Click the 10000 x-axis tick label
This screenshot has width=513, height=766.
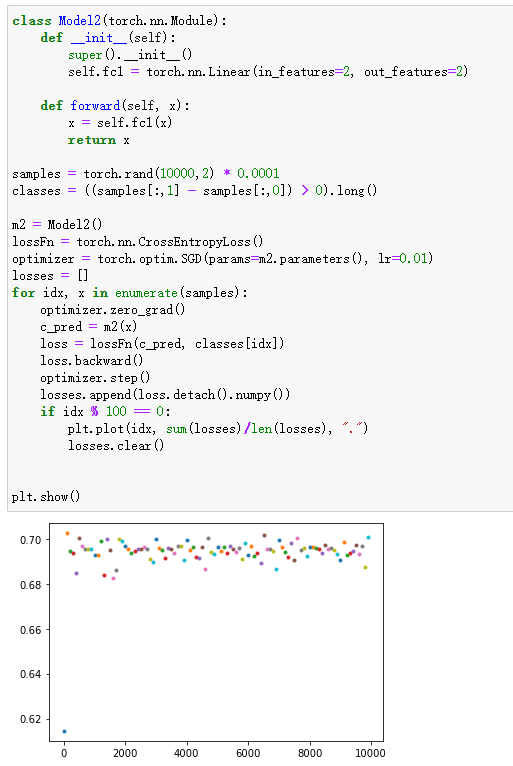coord(370,753)
